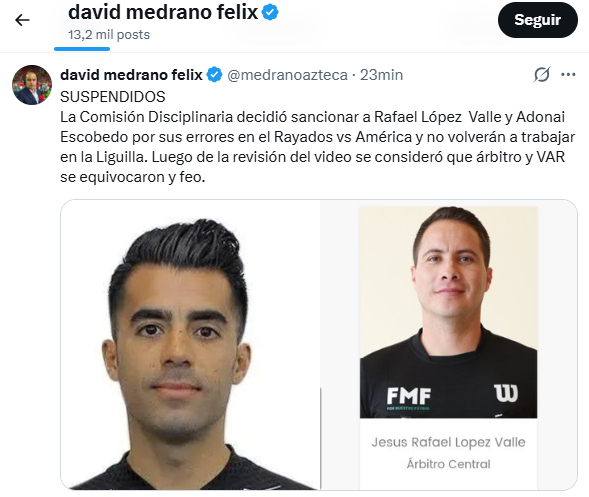Viewport: 589px width, 497px height.
Task: Click the Grok slashed-circle icon
Action: click(542, 75)
